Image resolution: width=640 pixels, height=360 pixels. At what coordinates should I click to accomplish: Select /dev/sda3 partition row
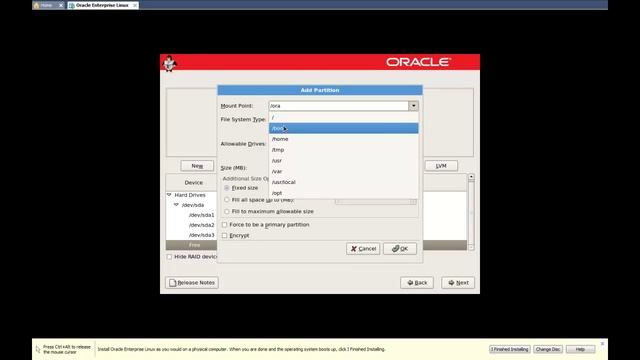(x=201, y=235)
